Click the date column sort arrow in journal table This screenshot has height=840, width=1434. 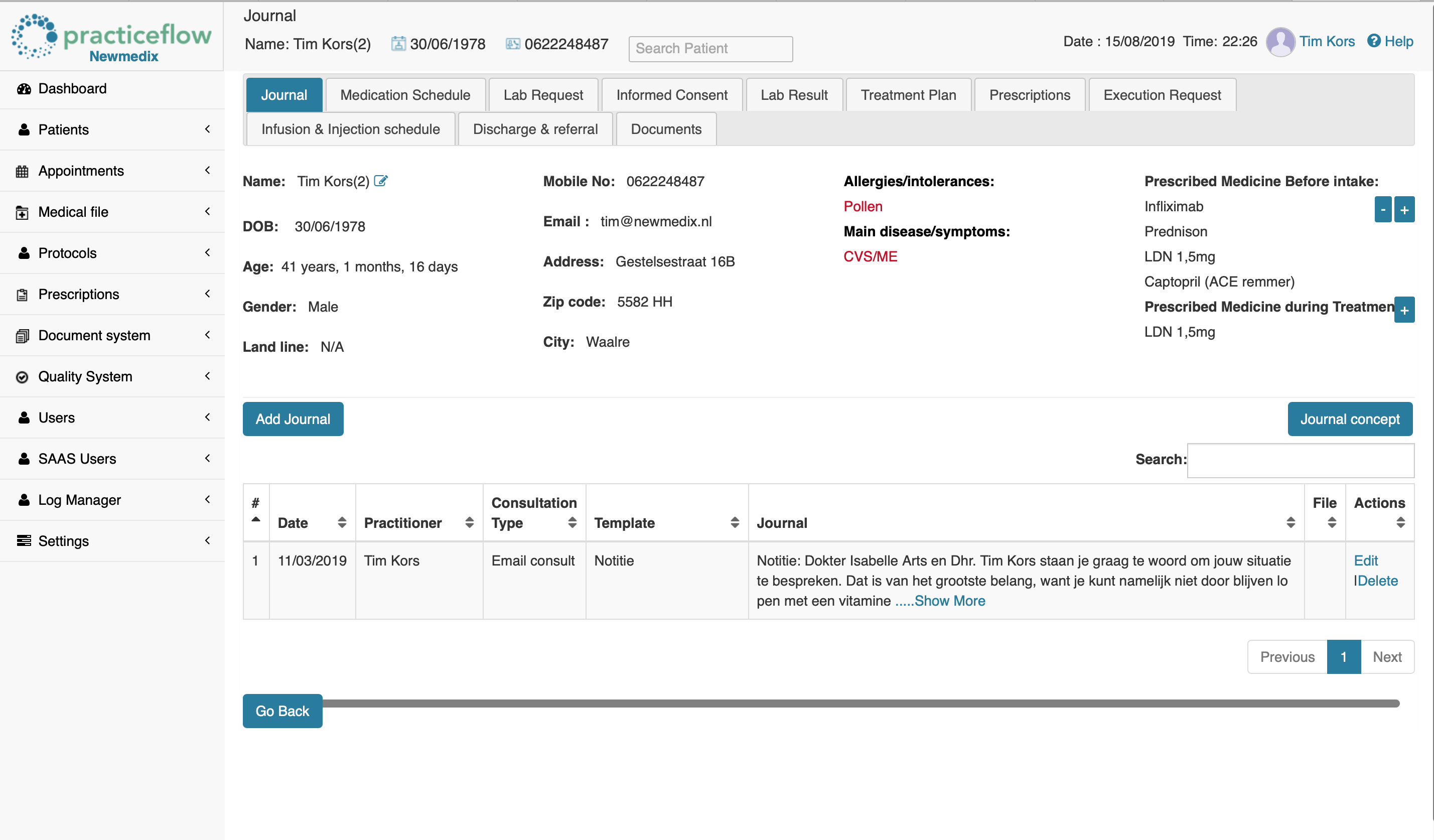[x=339, y=521]
